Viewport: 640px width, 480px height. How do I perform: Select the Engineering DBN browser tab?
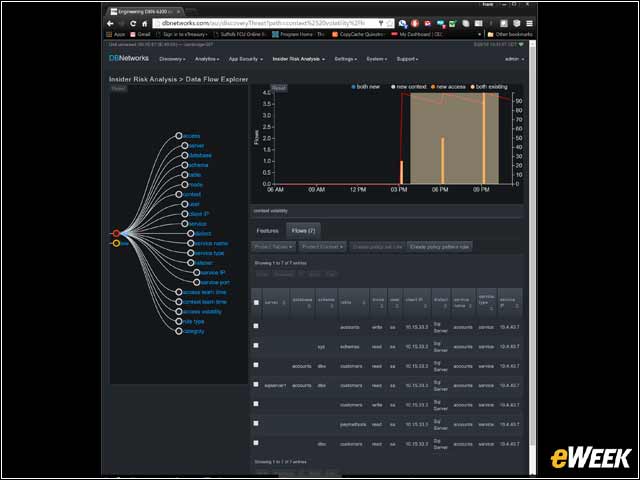point(147,12)
